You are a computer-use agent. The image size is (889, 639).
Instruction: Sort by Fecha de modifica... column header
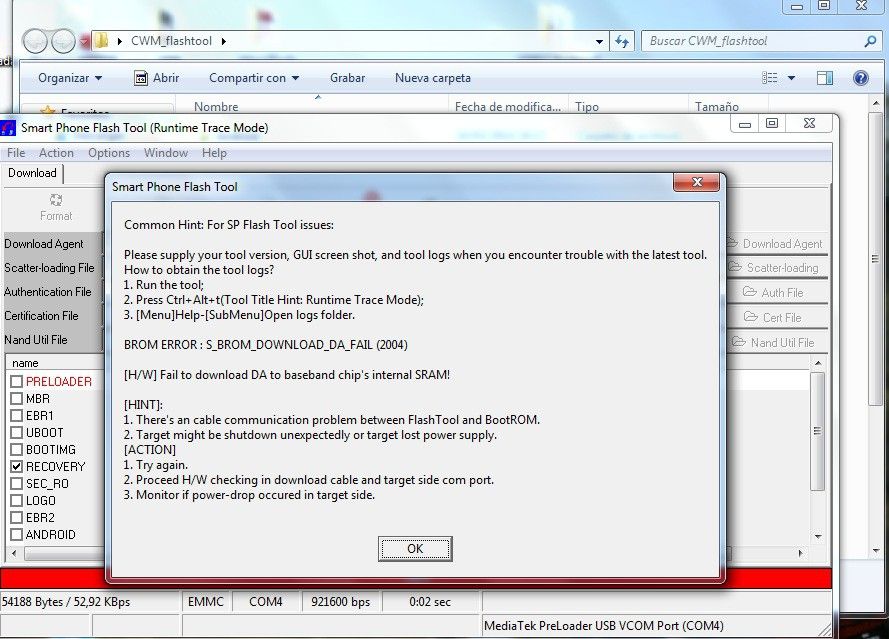coord(507,106)
